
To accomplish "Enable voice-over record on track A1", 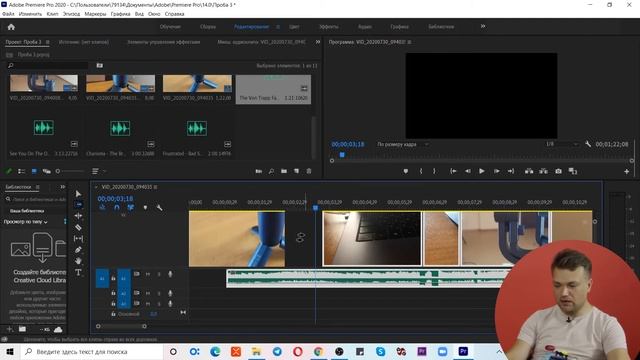I will 170,274.
